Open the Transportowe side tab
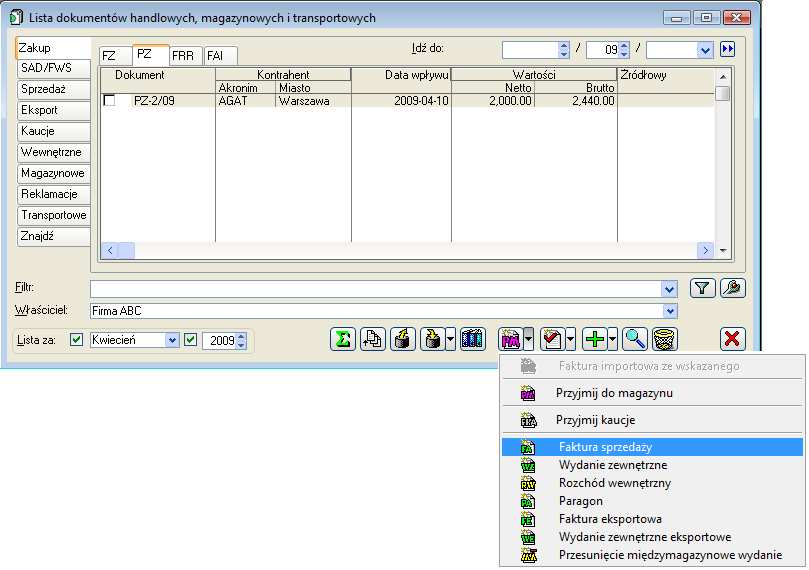This screenshot has height=570, width=809. click(x=54, y=216)
